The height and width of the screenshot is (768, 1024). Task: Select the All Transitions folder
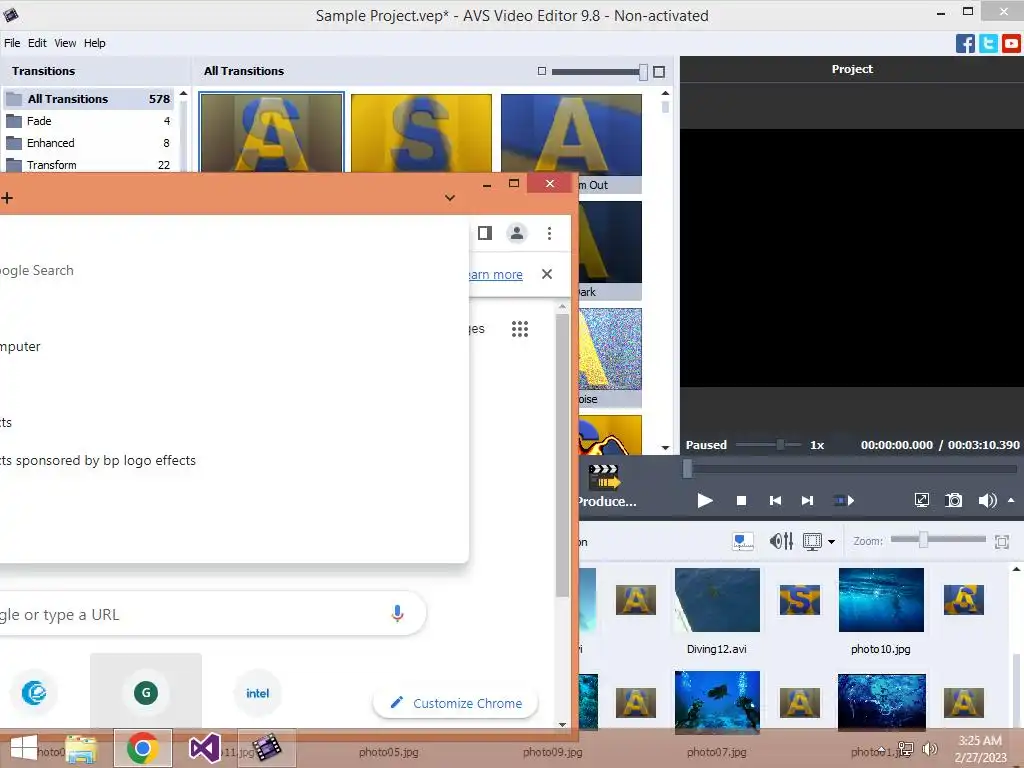pyautogui.click(x=89, y=99)
